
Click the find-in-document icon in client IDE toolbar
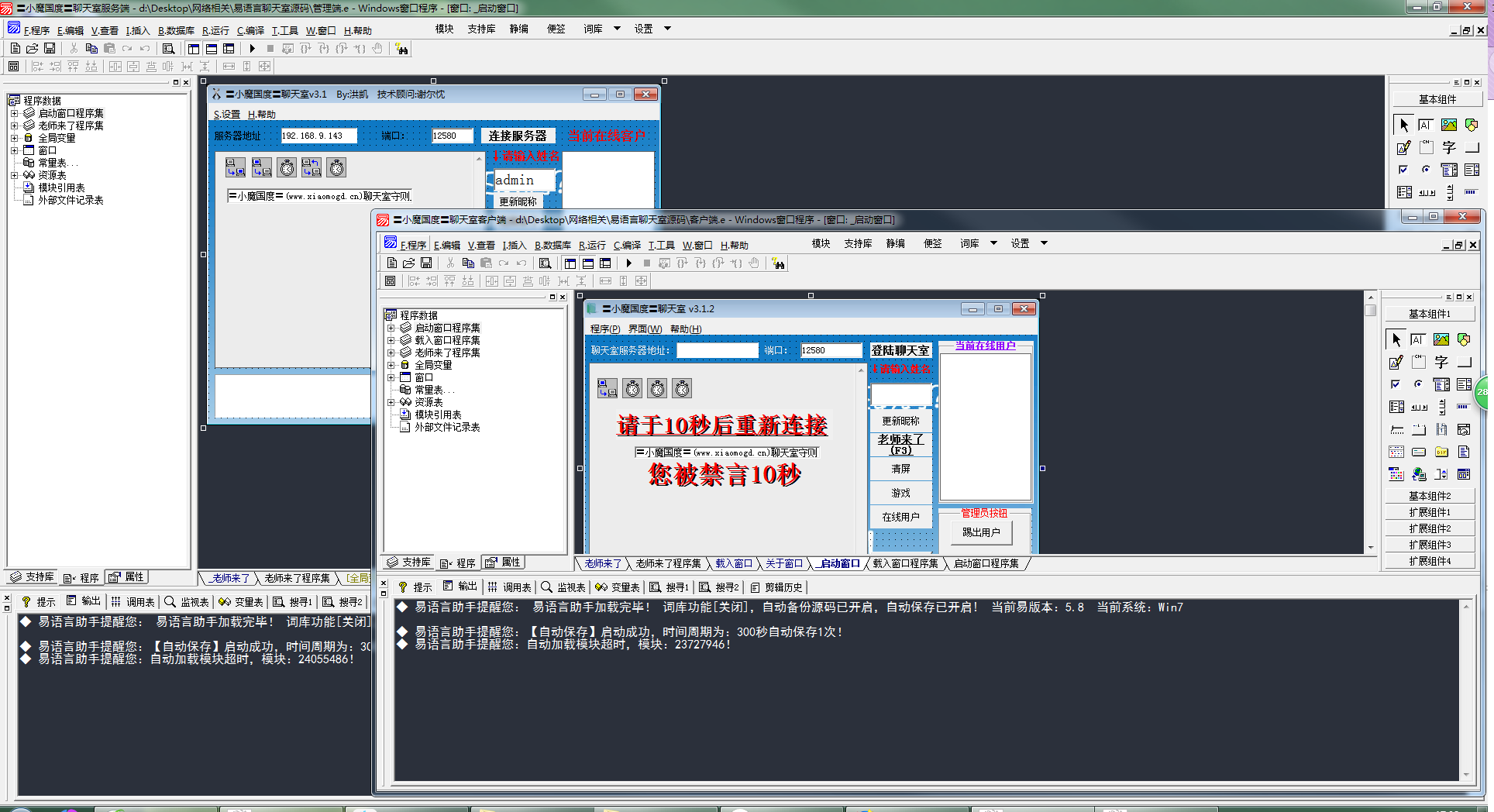click(x=546, y=263)
